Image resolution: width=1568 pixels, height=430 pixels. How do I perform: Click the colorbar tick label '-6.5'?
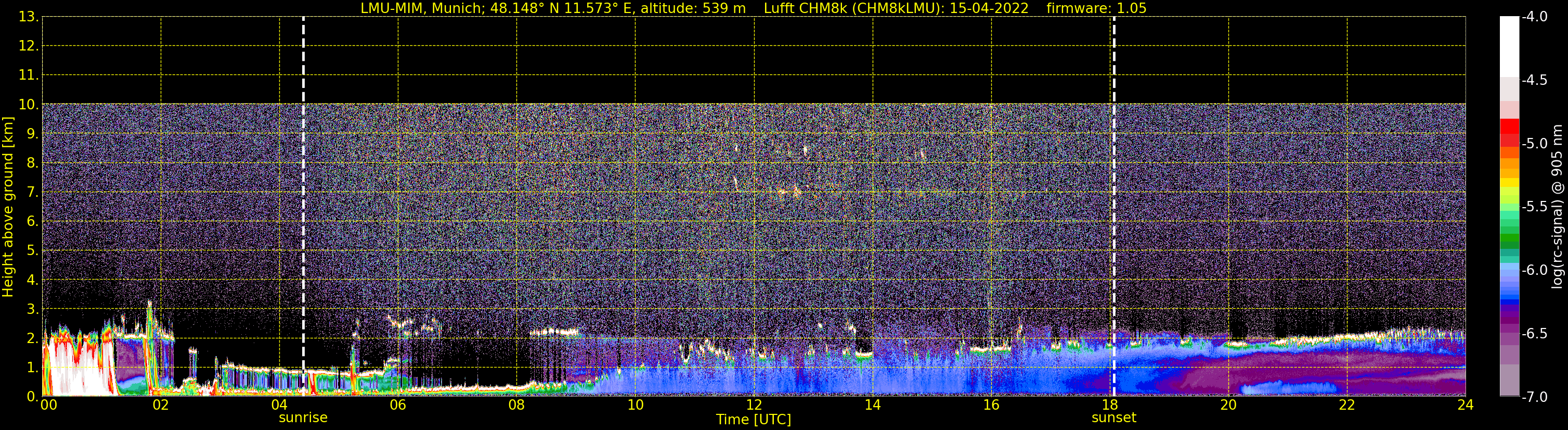click(1534, 333)
